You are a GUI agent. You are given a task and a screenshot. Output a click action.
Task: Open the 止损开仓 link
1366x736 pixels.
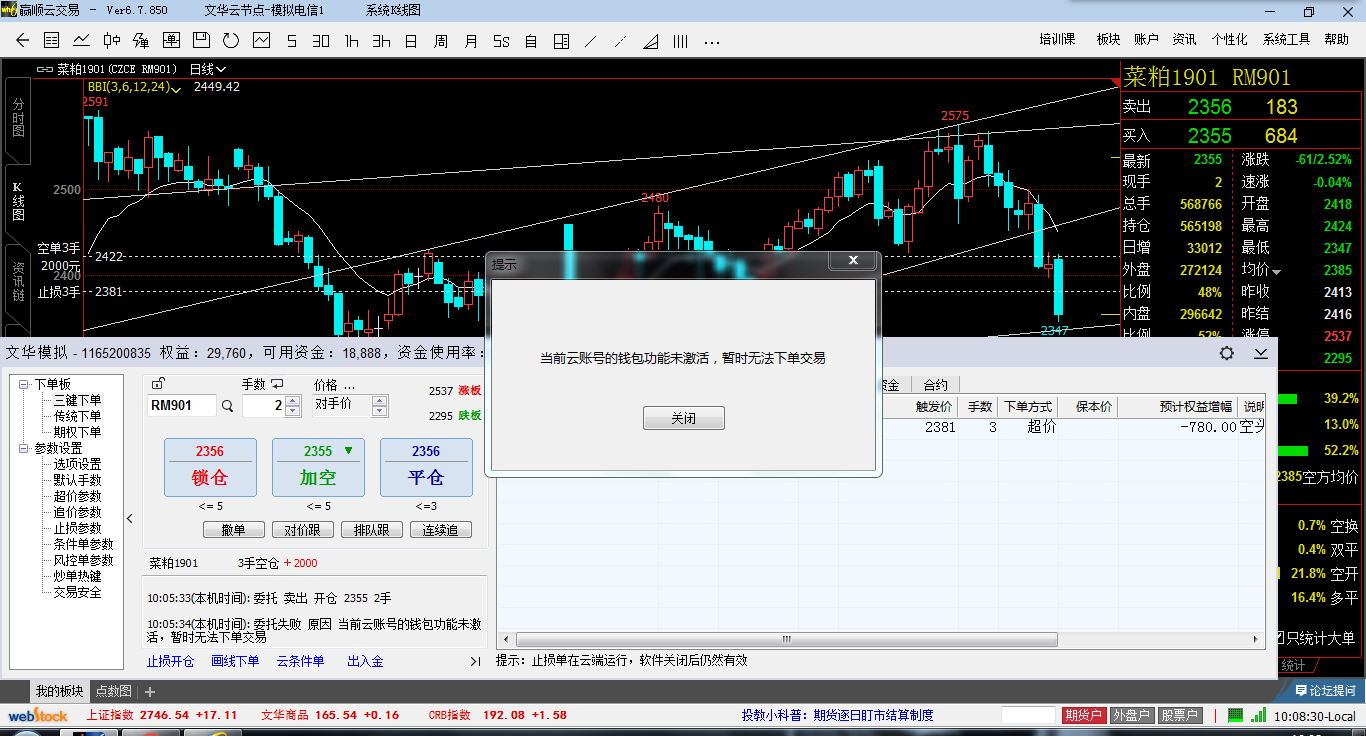pos(171,661)
